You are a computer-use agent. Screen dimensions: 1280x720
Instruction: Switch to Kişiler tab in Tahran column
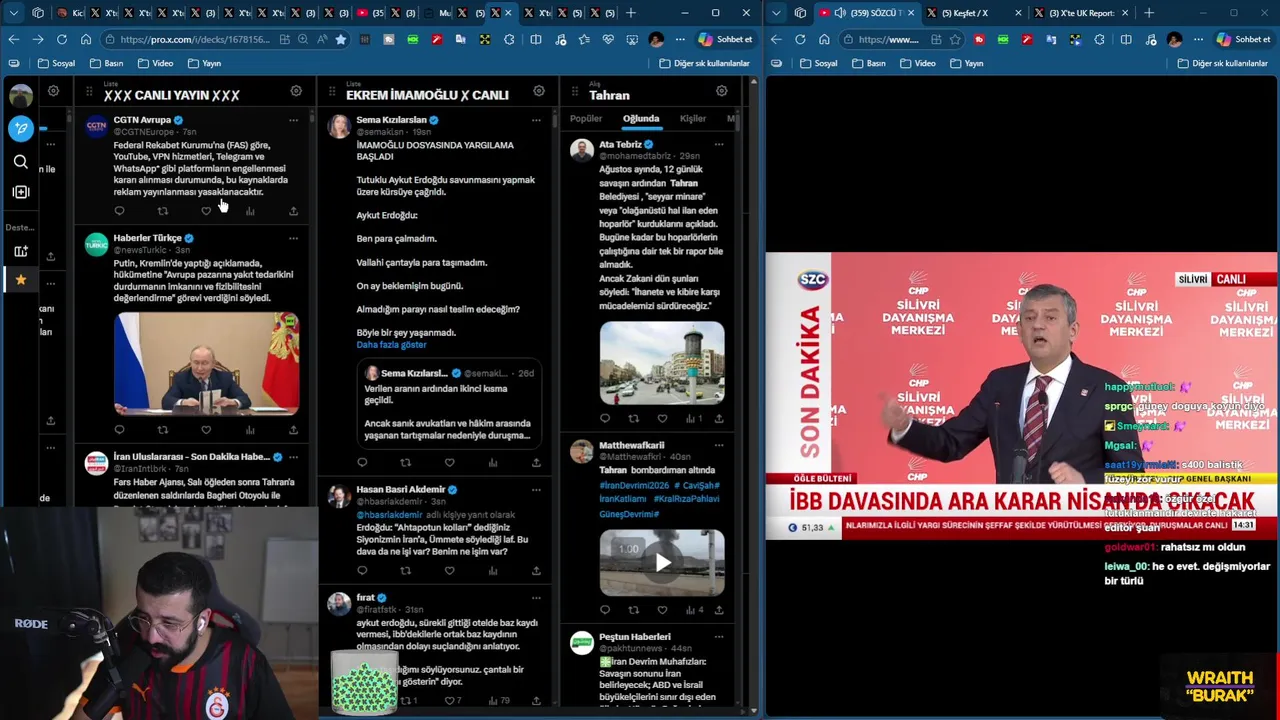point(693,118)
